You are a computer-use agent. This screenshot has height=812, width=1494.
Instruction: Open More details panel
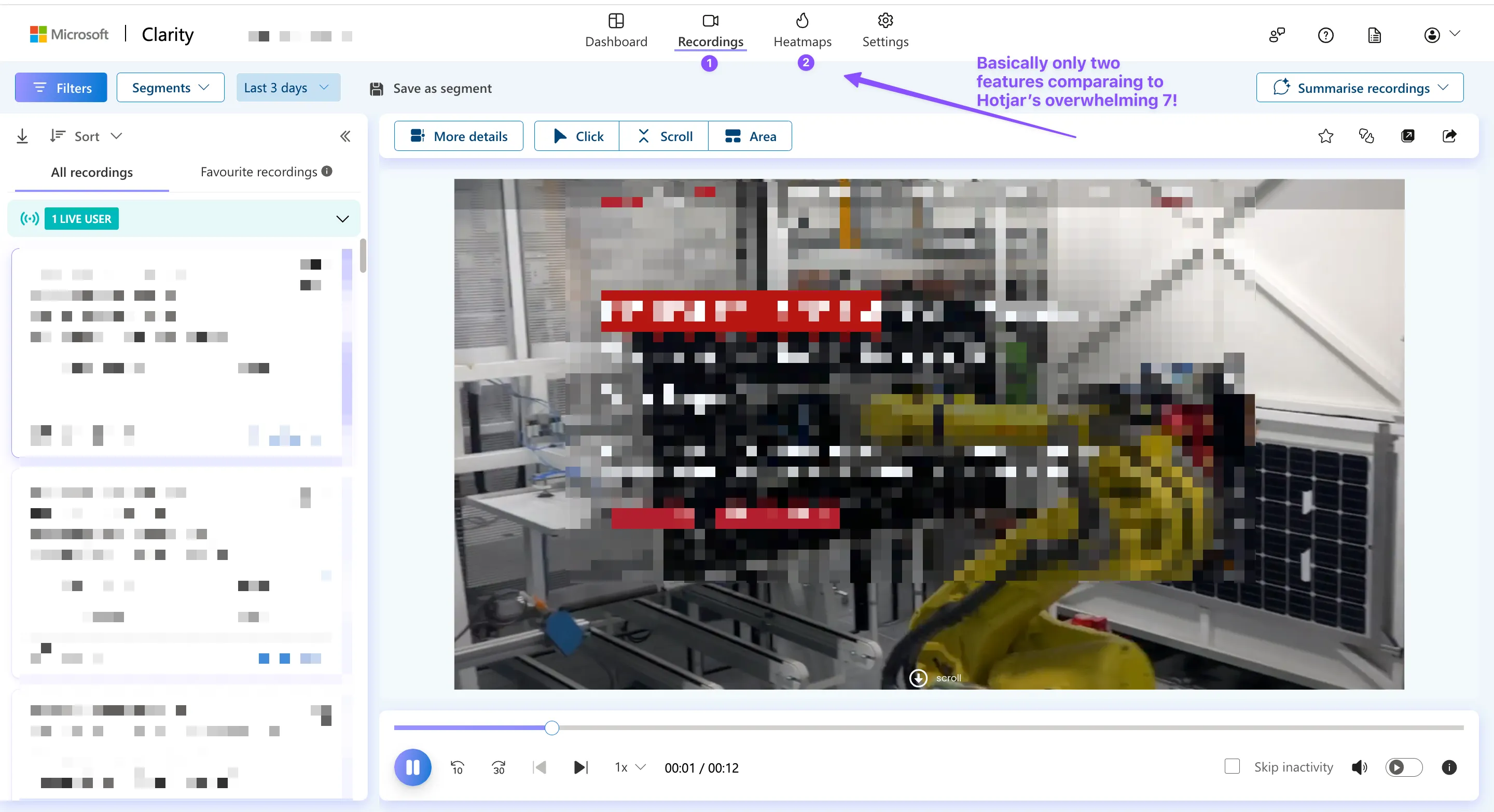coord(458,136)
